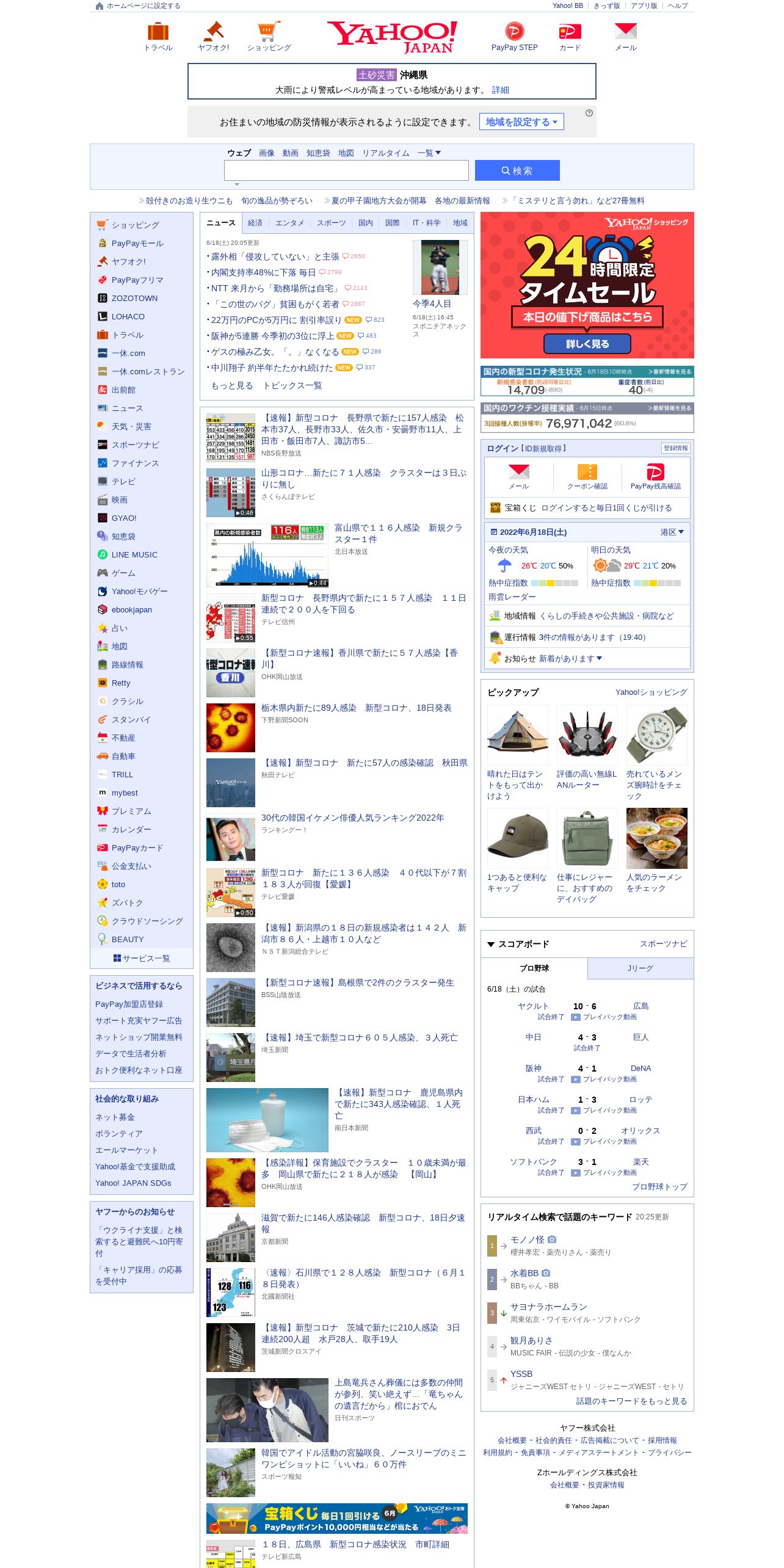Open toto in the left sidebar
Viewport: 784px width, 1568px height.
coord(118,884)
